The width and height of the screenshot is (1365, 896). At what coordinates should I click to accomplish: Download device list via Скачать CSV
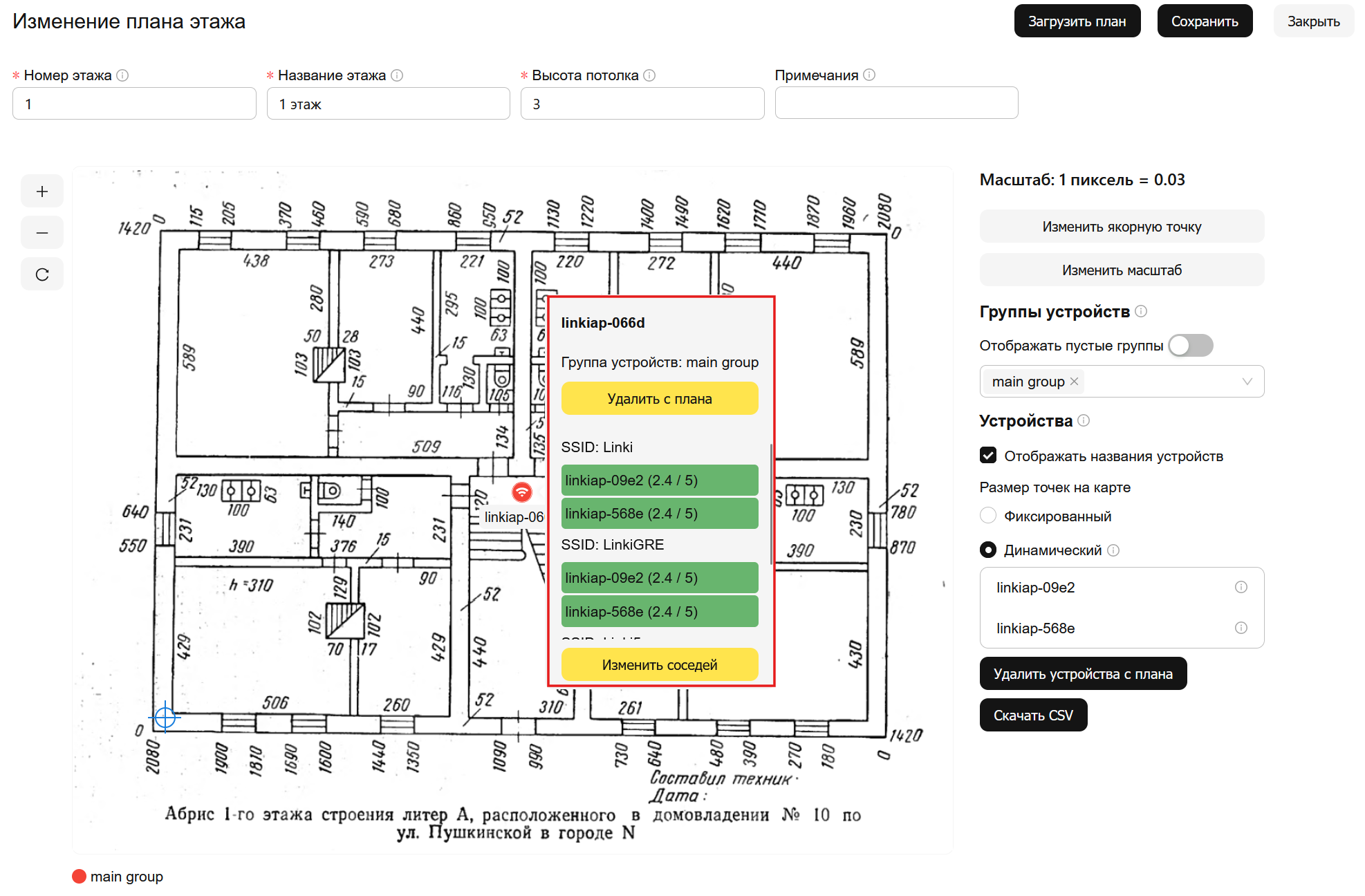click(1033, 715)
